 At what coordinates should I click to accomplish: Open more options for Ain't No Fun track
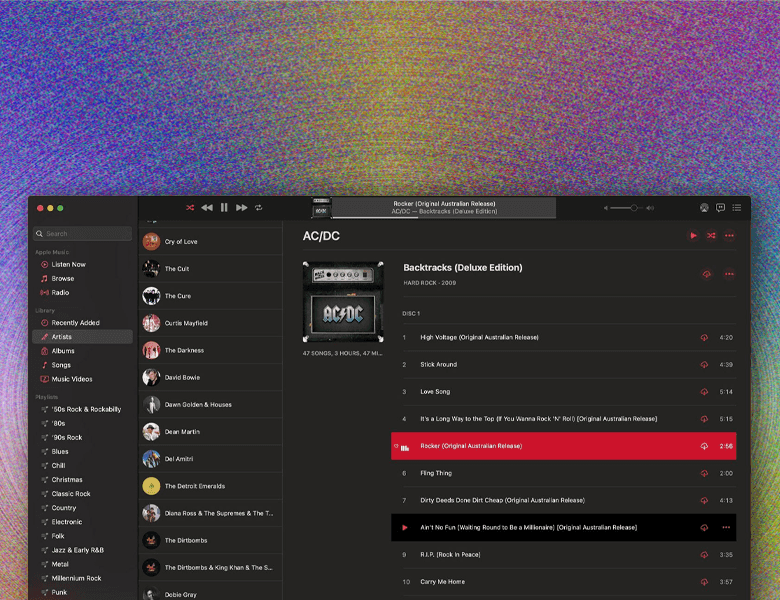[x=726, y=527]
